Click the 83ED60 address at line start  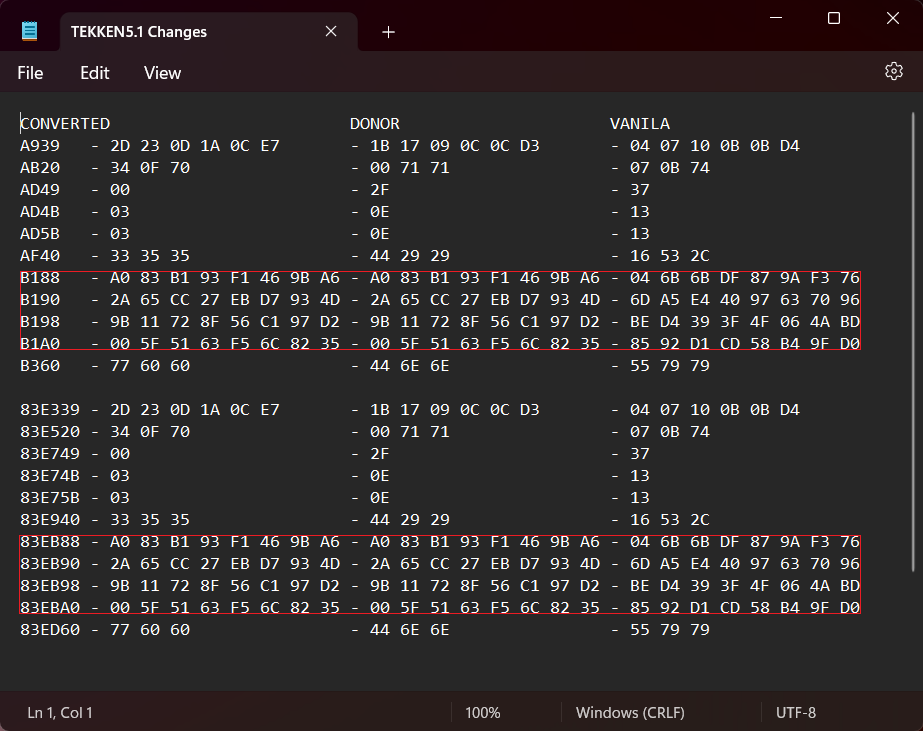click(50, 629)
